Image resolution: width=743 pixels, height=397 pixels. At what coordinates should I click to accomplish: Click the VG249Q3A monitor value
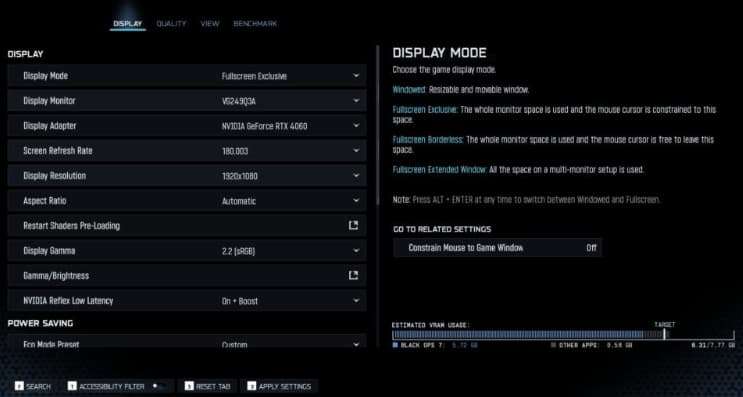pos(239,101)
